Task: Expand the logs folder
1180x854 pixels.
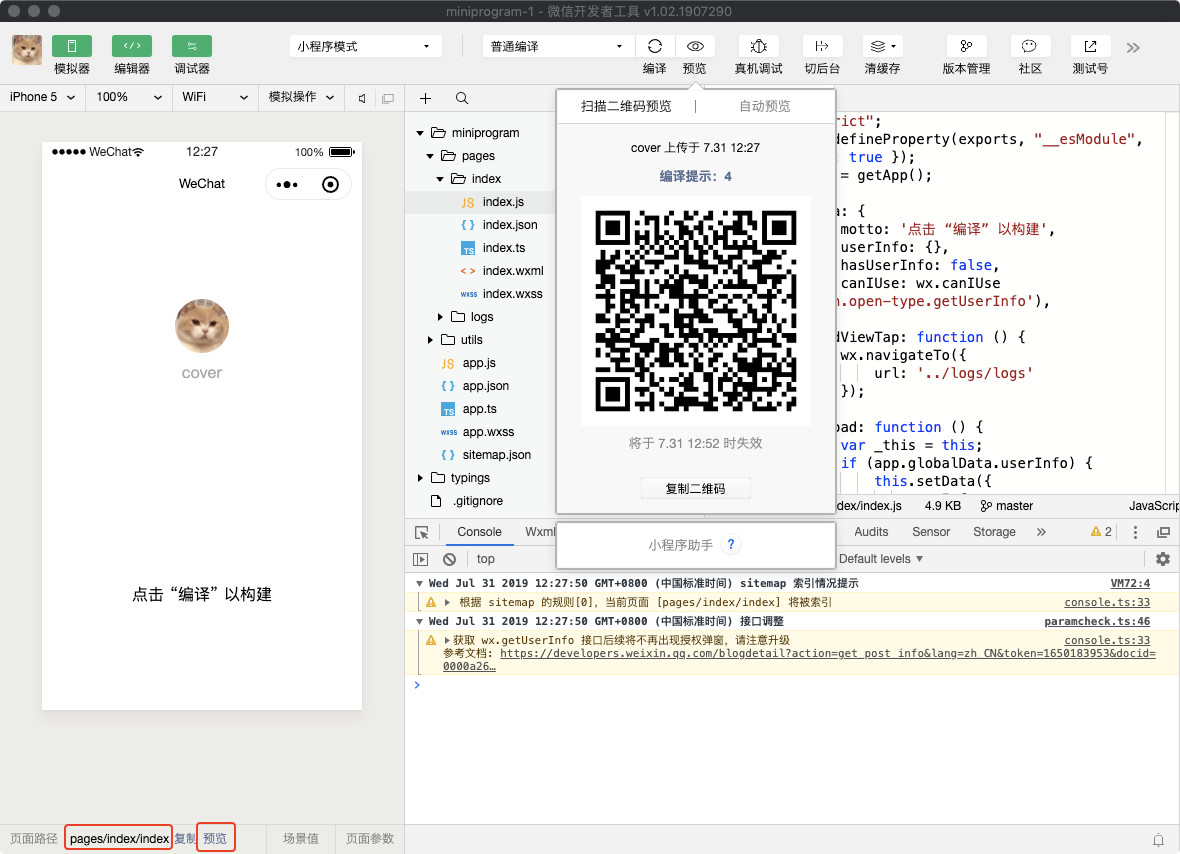Action: 440,317
